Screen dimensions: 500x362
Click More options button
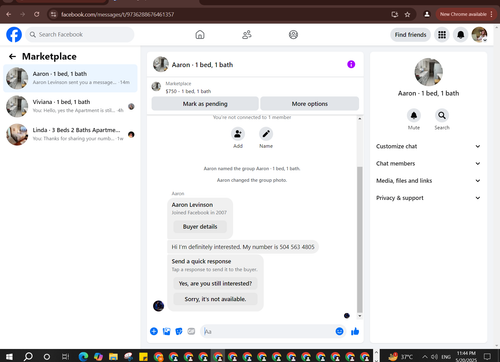tap(310, 104)
